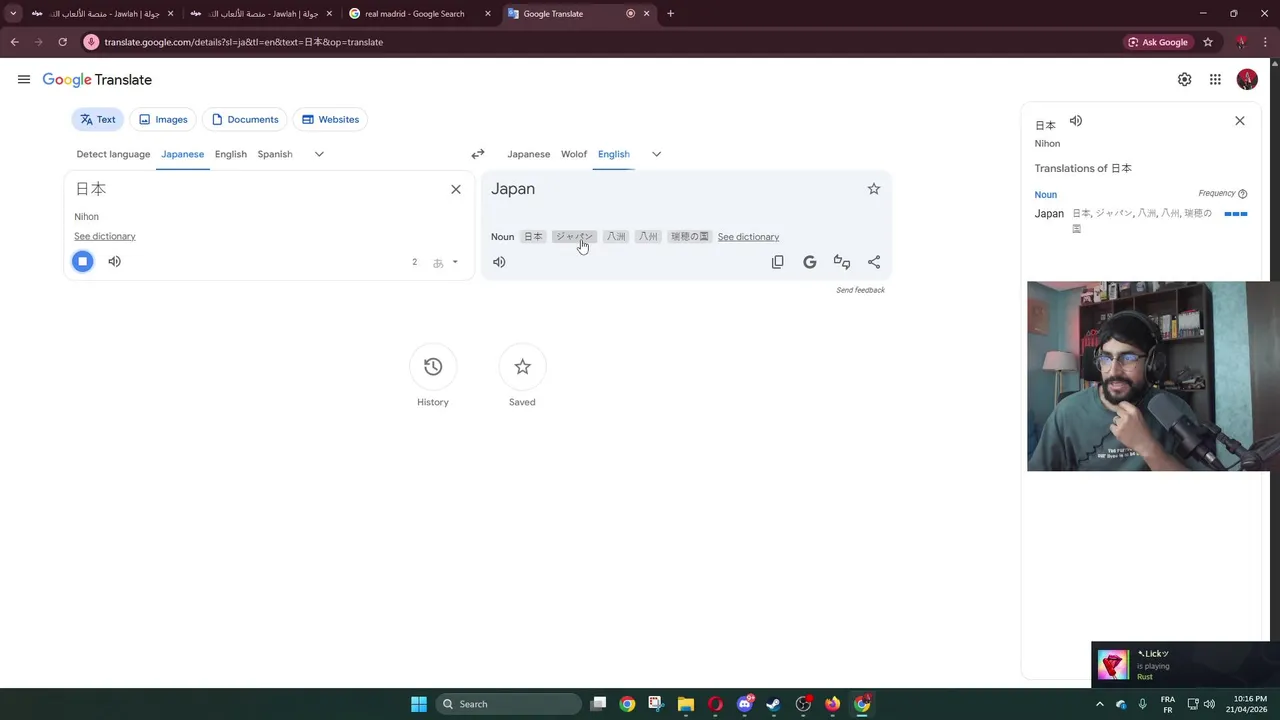Clear the source text with the X

456,189
